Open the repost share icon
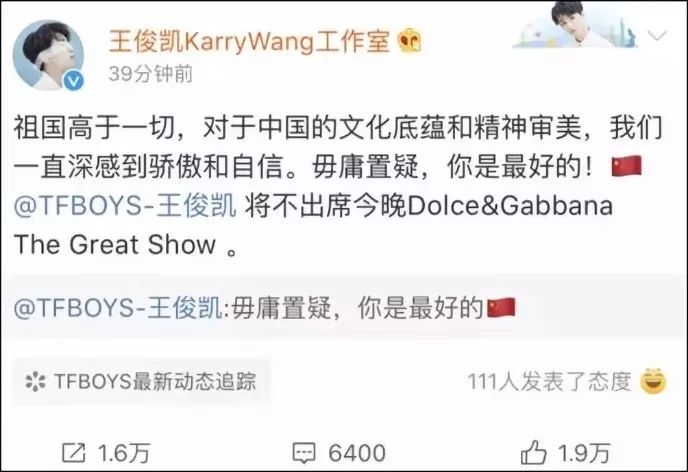688x472 pixels. (x=73, y=453)
